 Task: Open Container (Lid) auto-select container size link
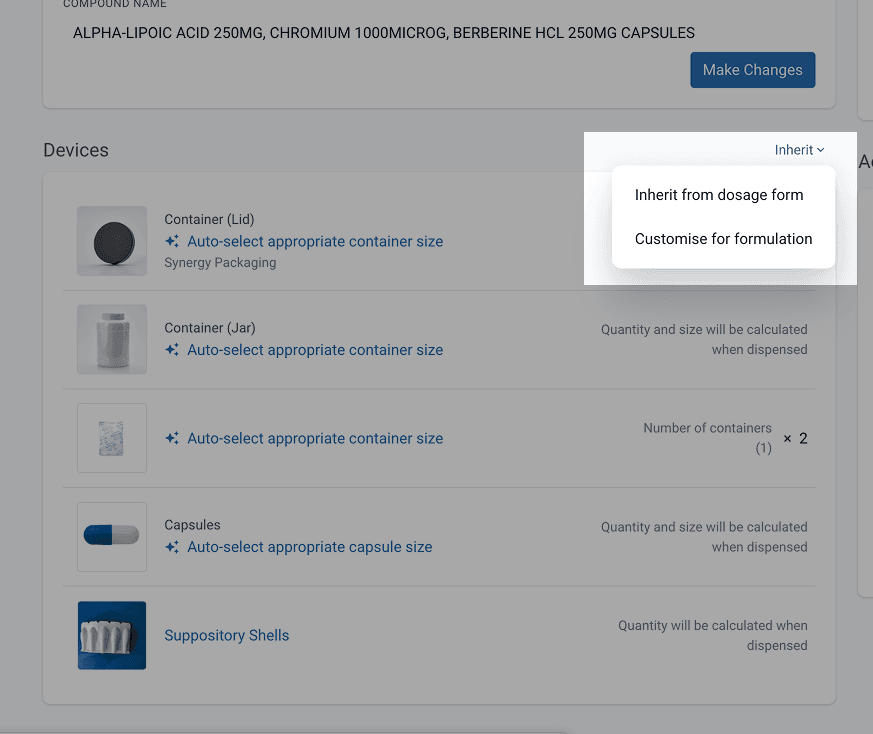tap(315, 241)
